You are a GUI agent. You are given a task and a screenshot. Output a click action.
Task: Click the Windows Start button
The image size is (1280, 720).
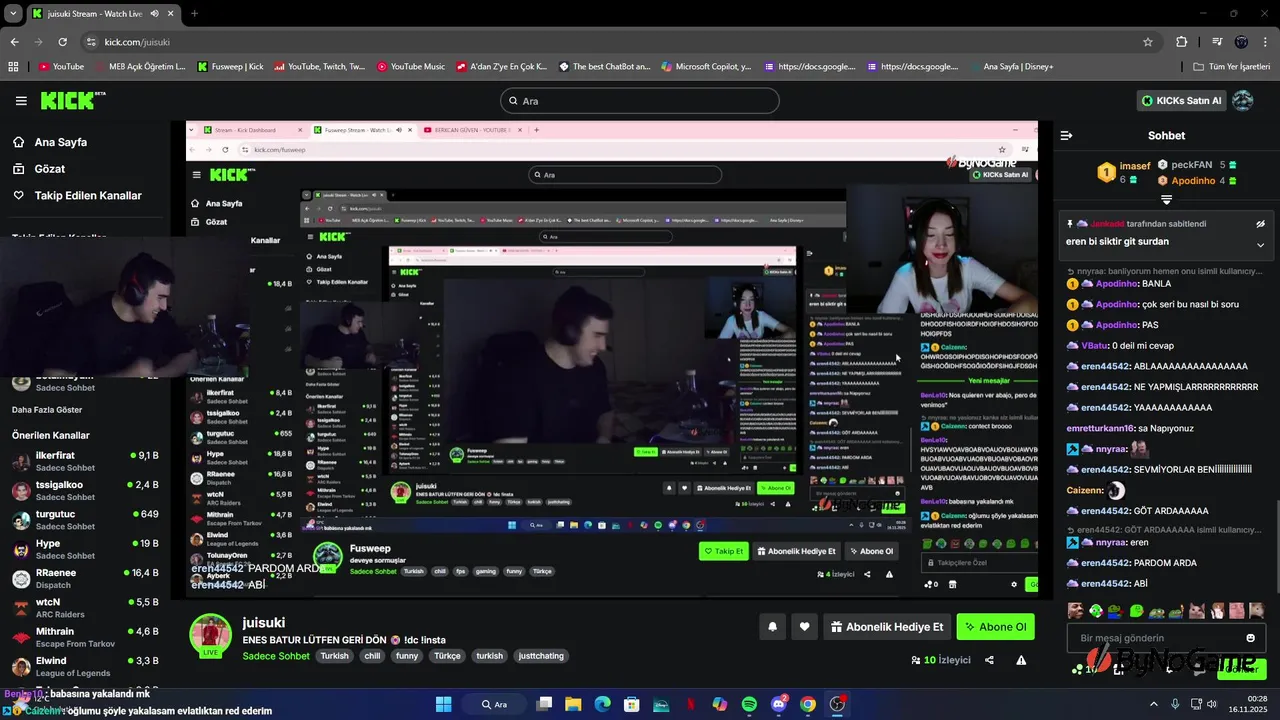(444, 704)
